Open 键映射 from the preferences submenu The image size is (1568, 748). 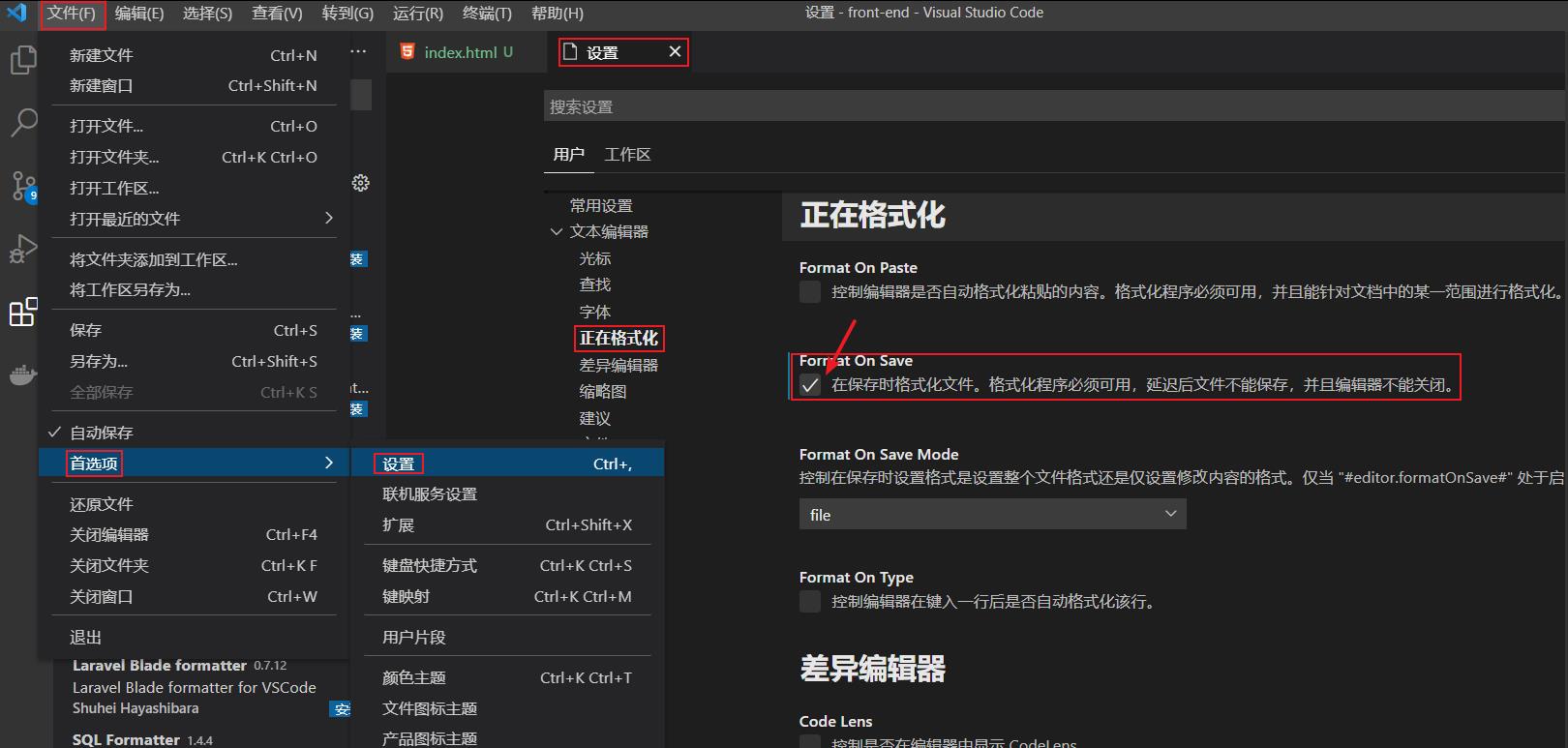[x=507, y=596]
